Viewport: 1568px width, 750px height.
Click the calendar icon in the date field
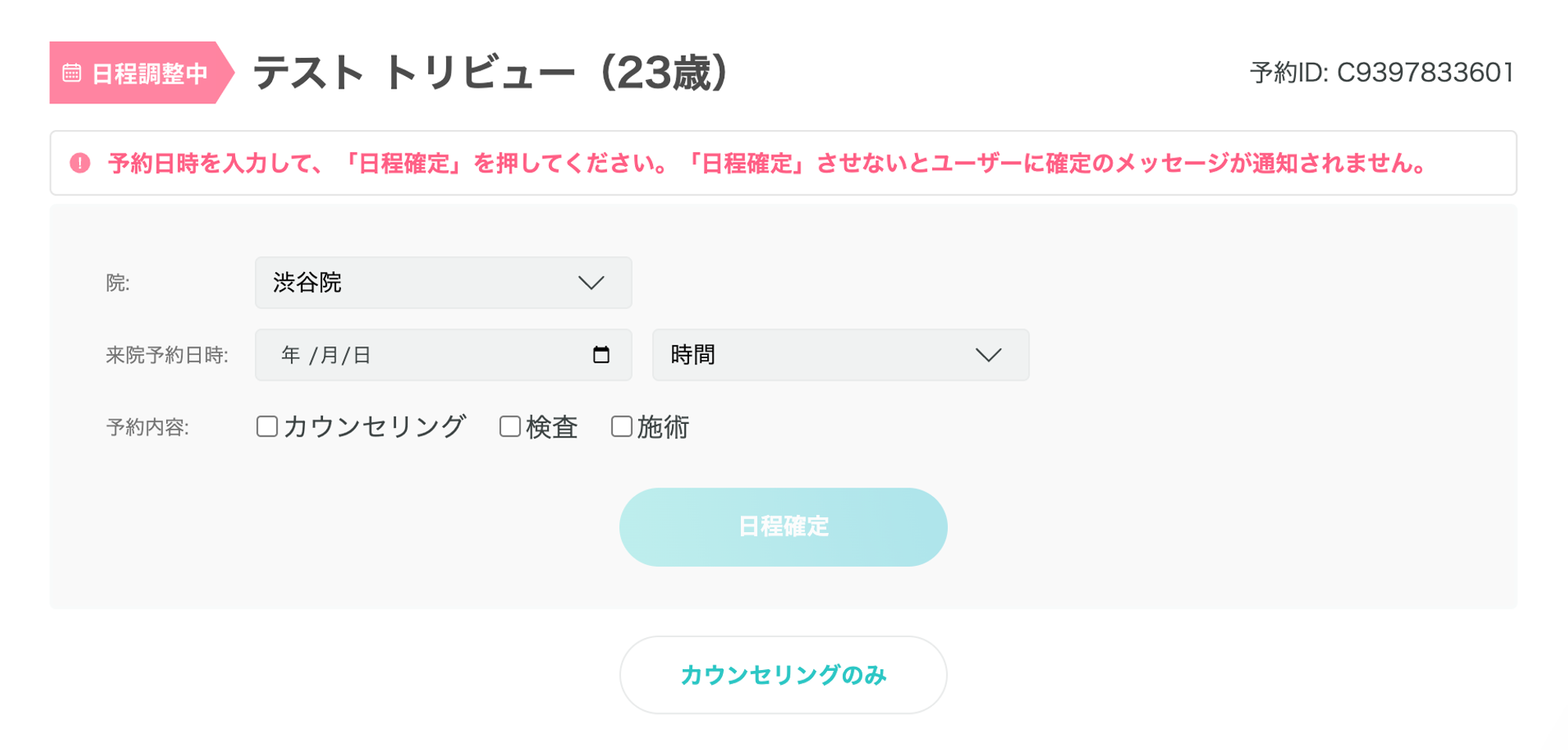click(601, 355)
